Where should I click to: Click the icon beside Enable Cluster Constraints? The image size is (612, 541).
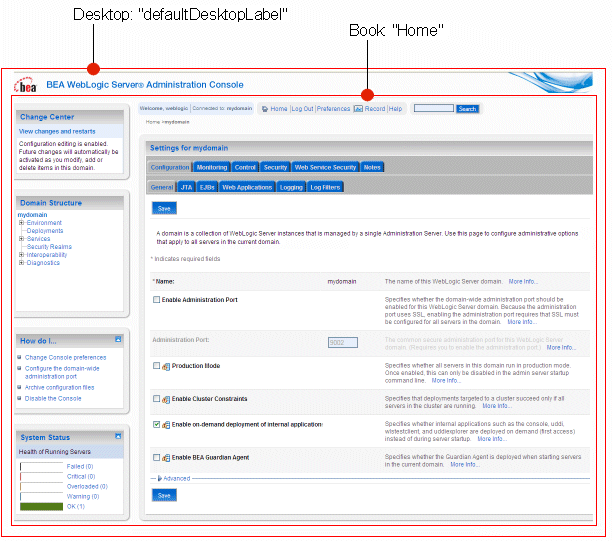coord(166,399)
